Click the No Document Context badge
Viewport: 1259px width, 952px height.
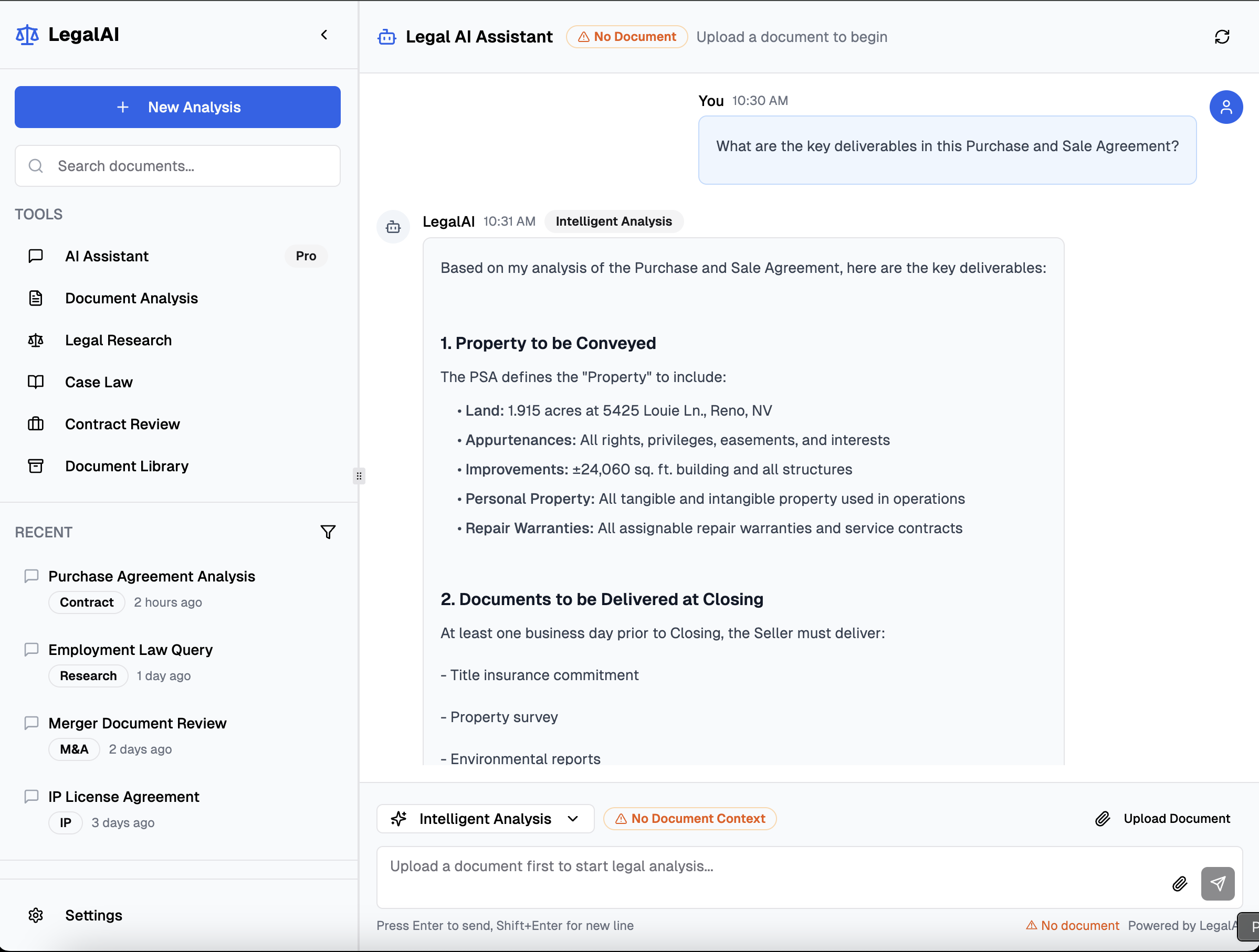coord(689,818)
